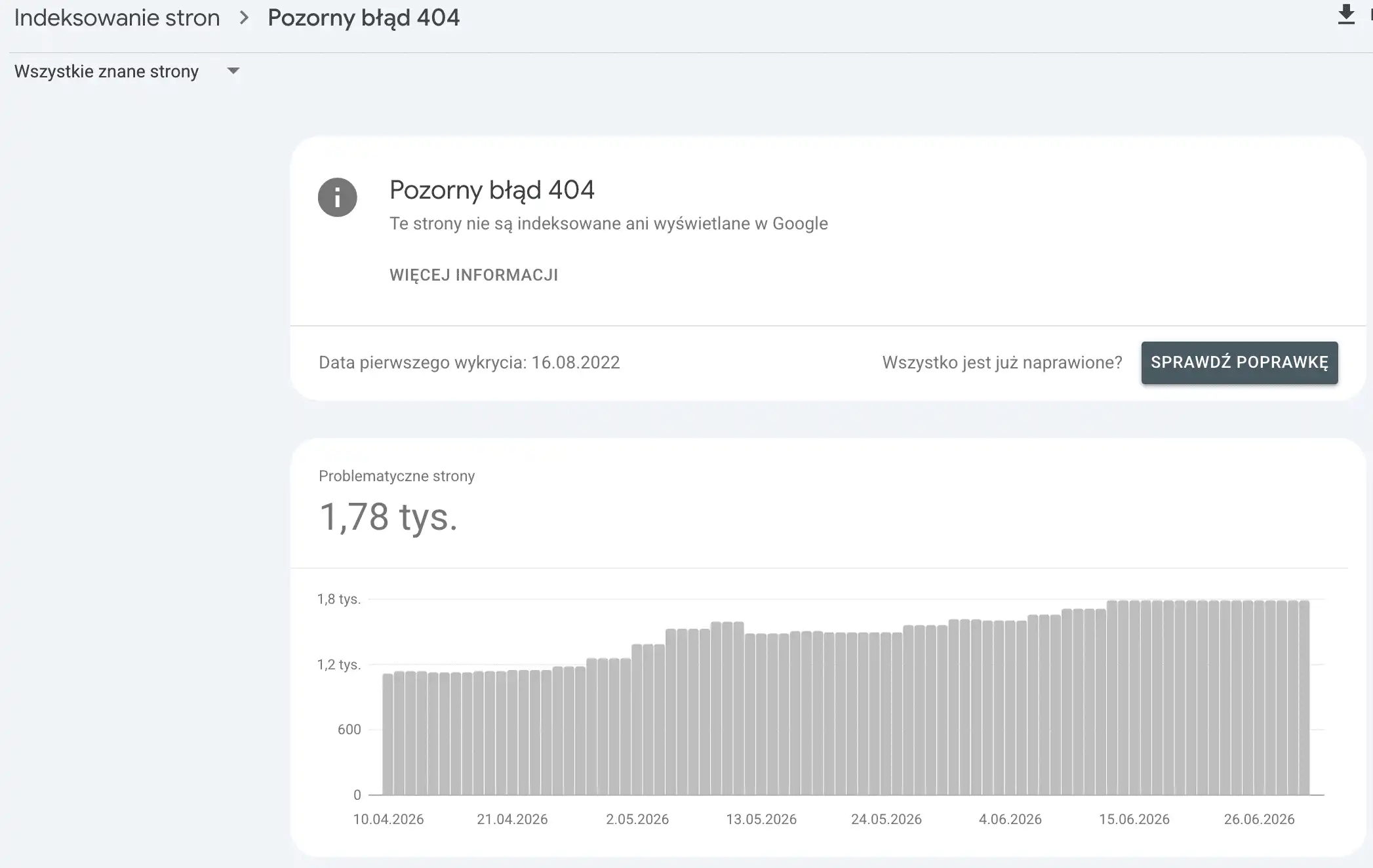Screen dimensions: 1373x868
Task: Click the 26.06.2026 date on chart axis
Action: [x=1259, y=819]
